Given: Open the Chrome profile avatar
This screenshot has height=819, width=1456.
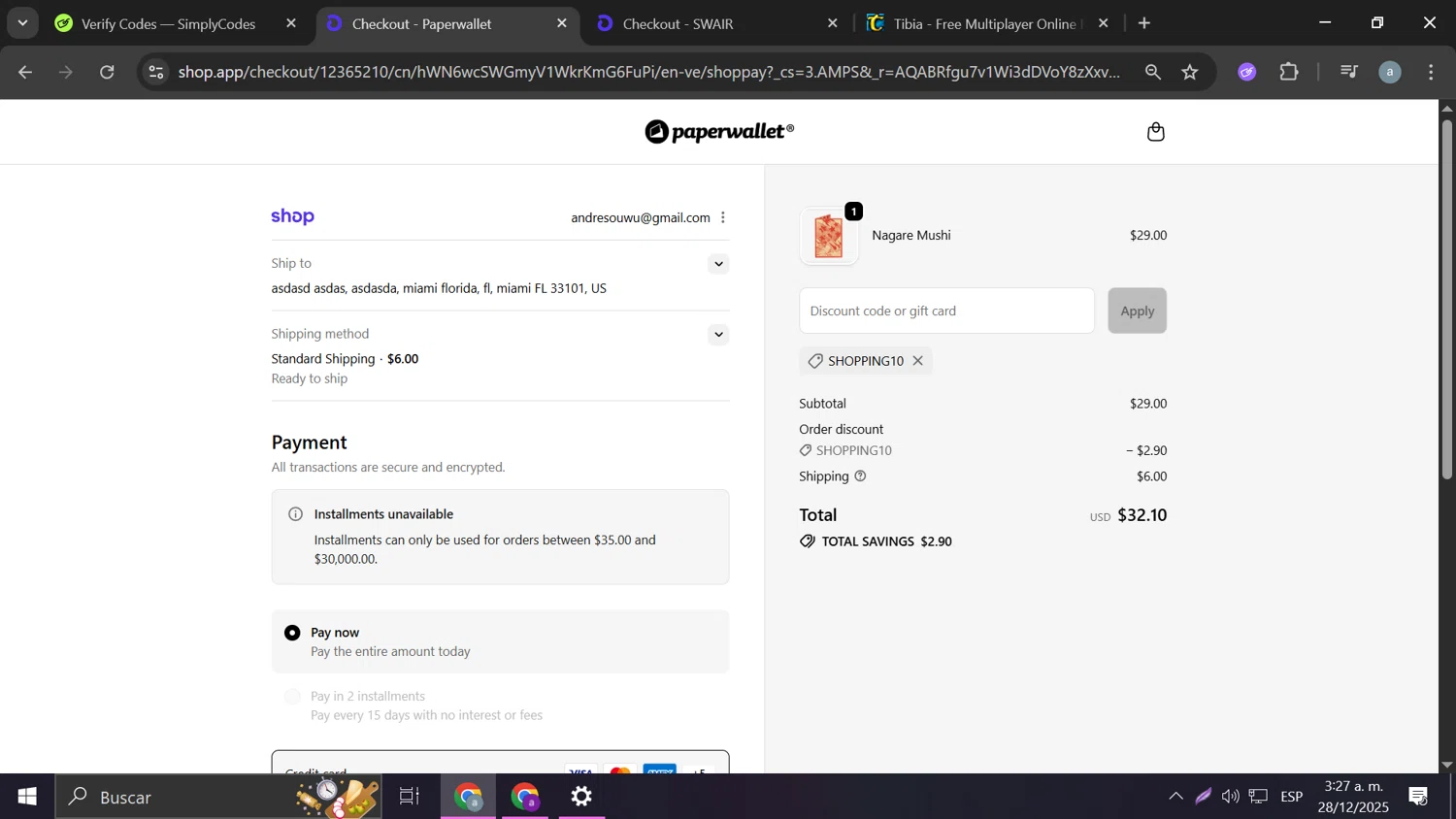Looking at the screenshot, I should [x=1390, y=72].
